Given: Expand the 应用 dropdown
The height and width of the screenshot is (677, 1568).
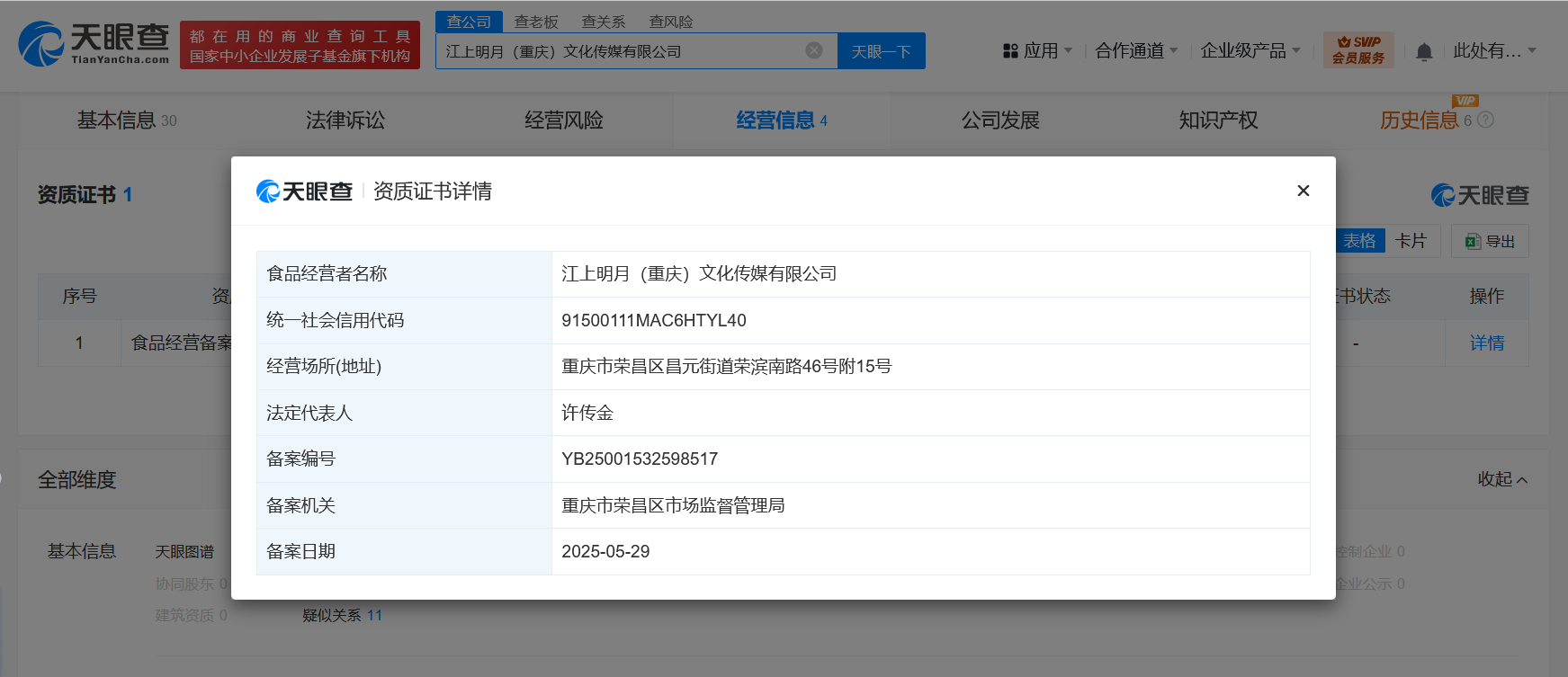Looking at the screenshot, I should [x=1047, y=51].
